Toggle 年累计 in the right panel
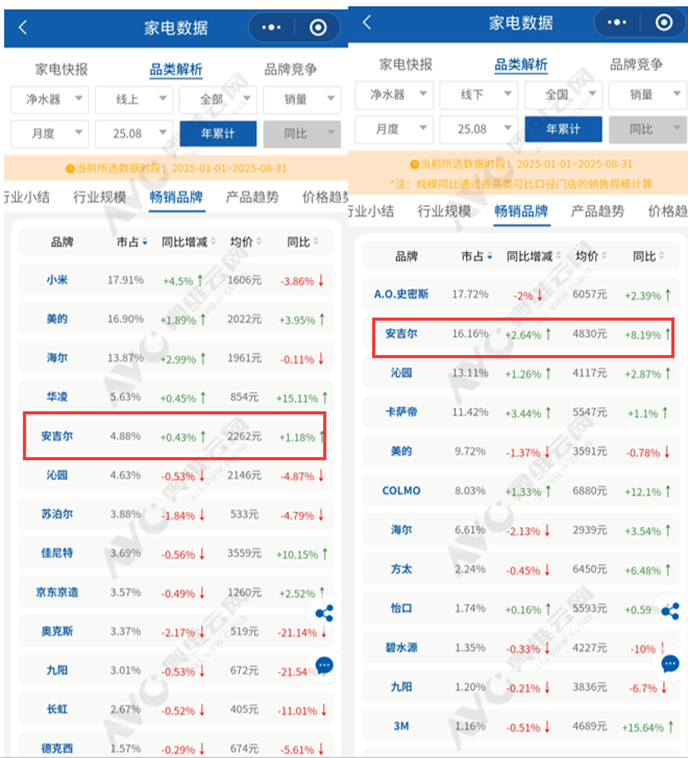 click(x=565, y=130)
